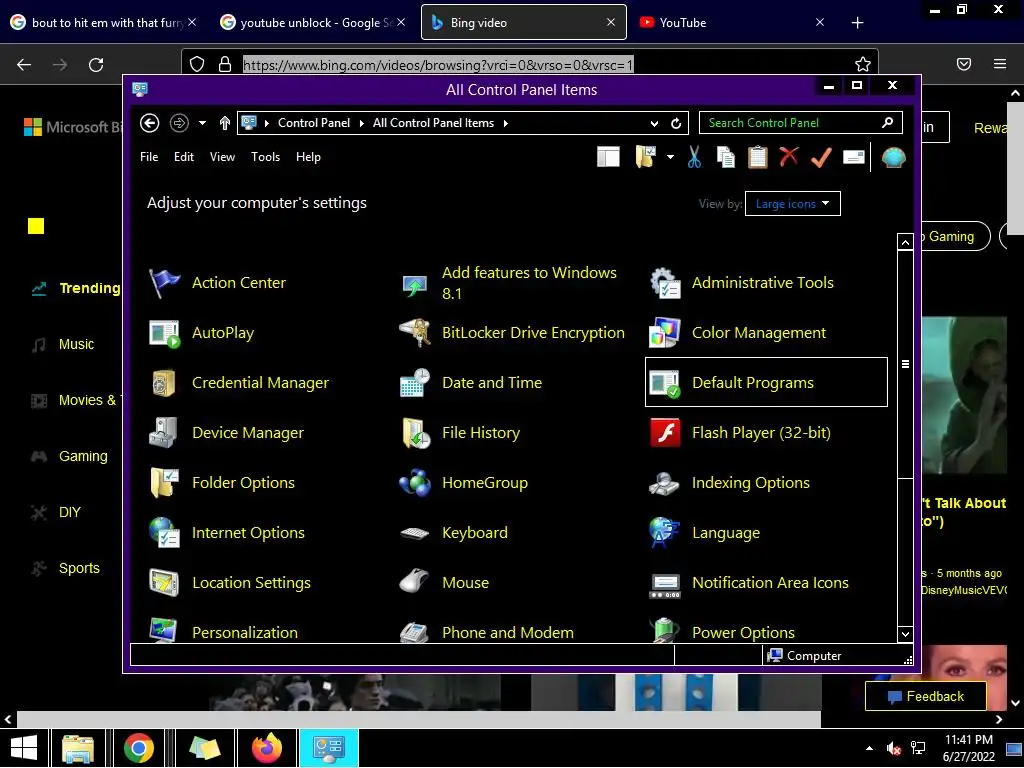Click the preview pane layout toolbar icon
The height and width of the screenshot is (768, 1024).
[x=608, y=157]
